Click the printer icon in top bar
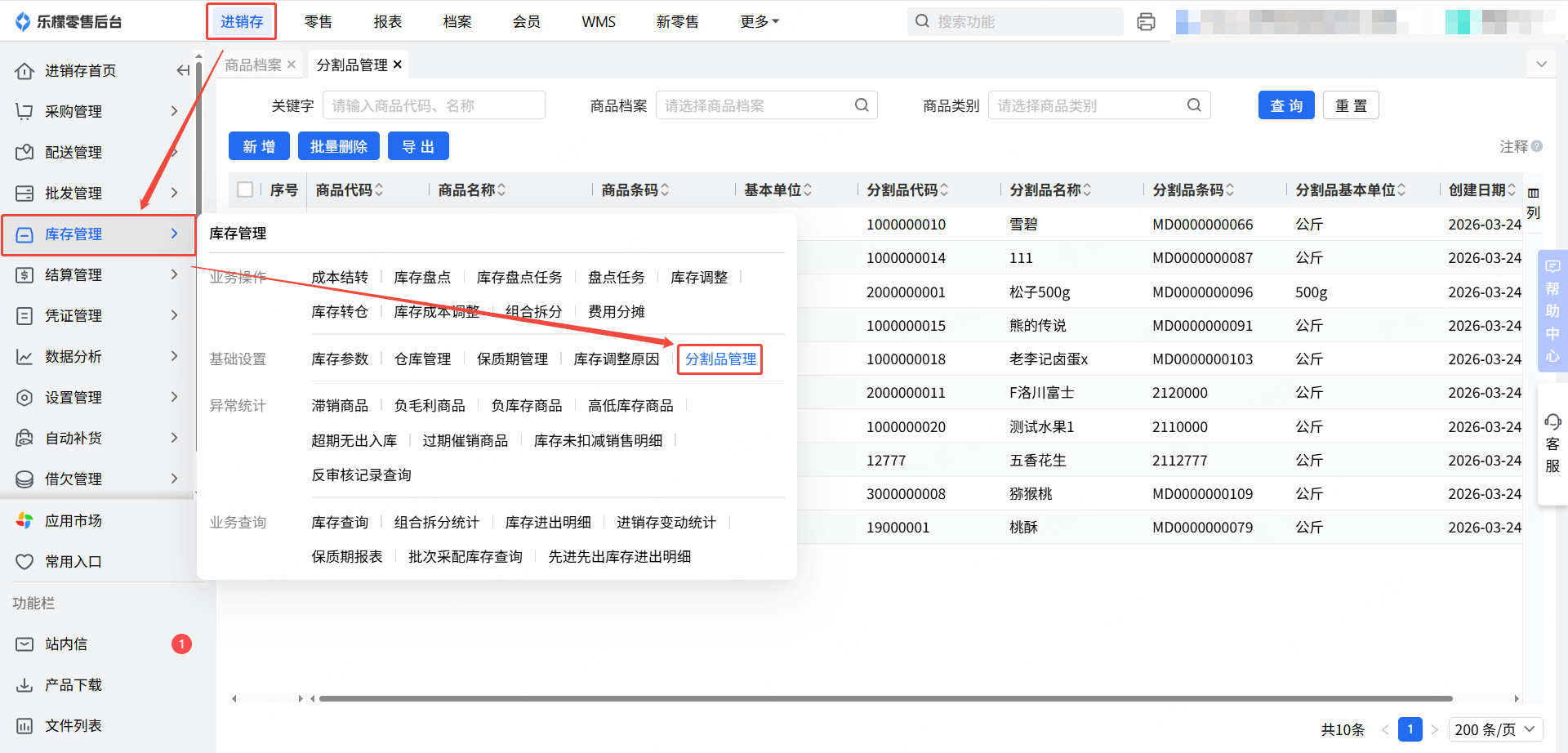Image resolution: width=1568 pixels, height=753 pixels. tap(1146, 22)
